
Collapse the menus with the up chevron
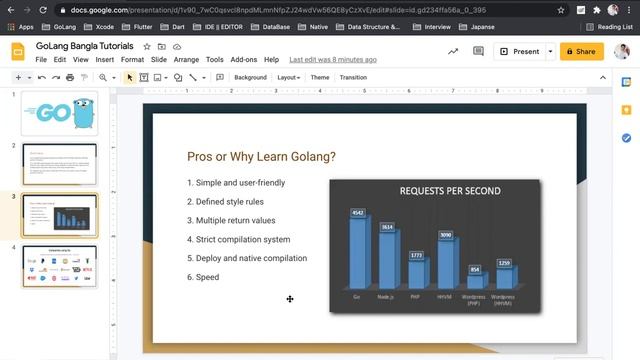point(603,78)
